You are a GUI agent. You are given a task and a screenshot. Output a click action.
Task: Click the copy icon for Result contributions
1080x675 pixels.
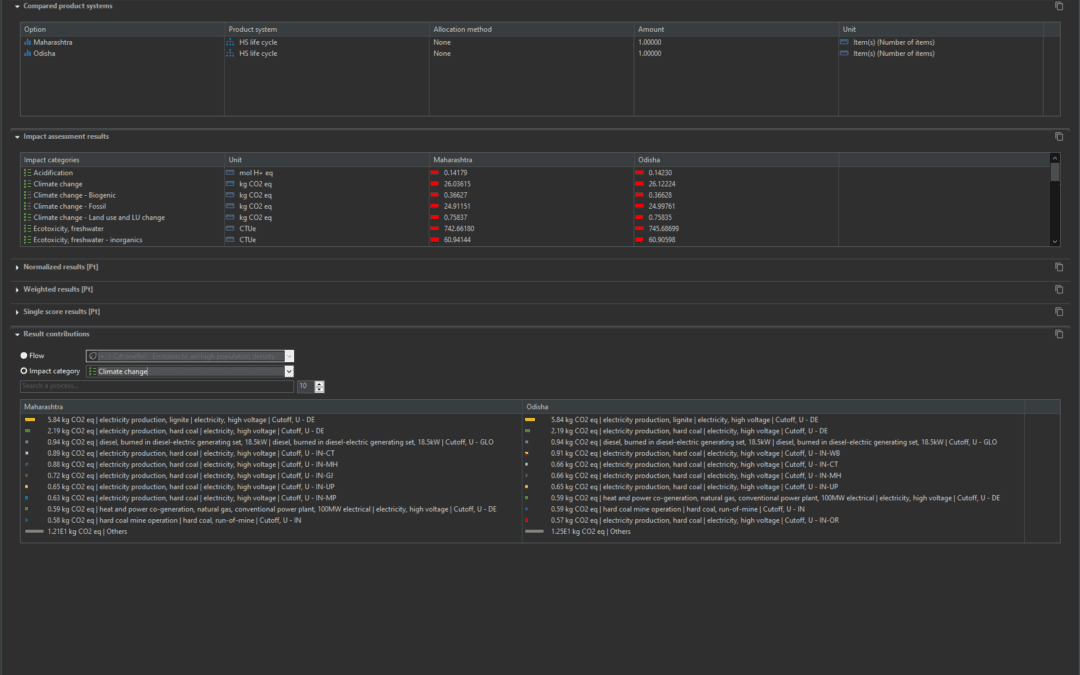pos(1059,334)
